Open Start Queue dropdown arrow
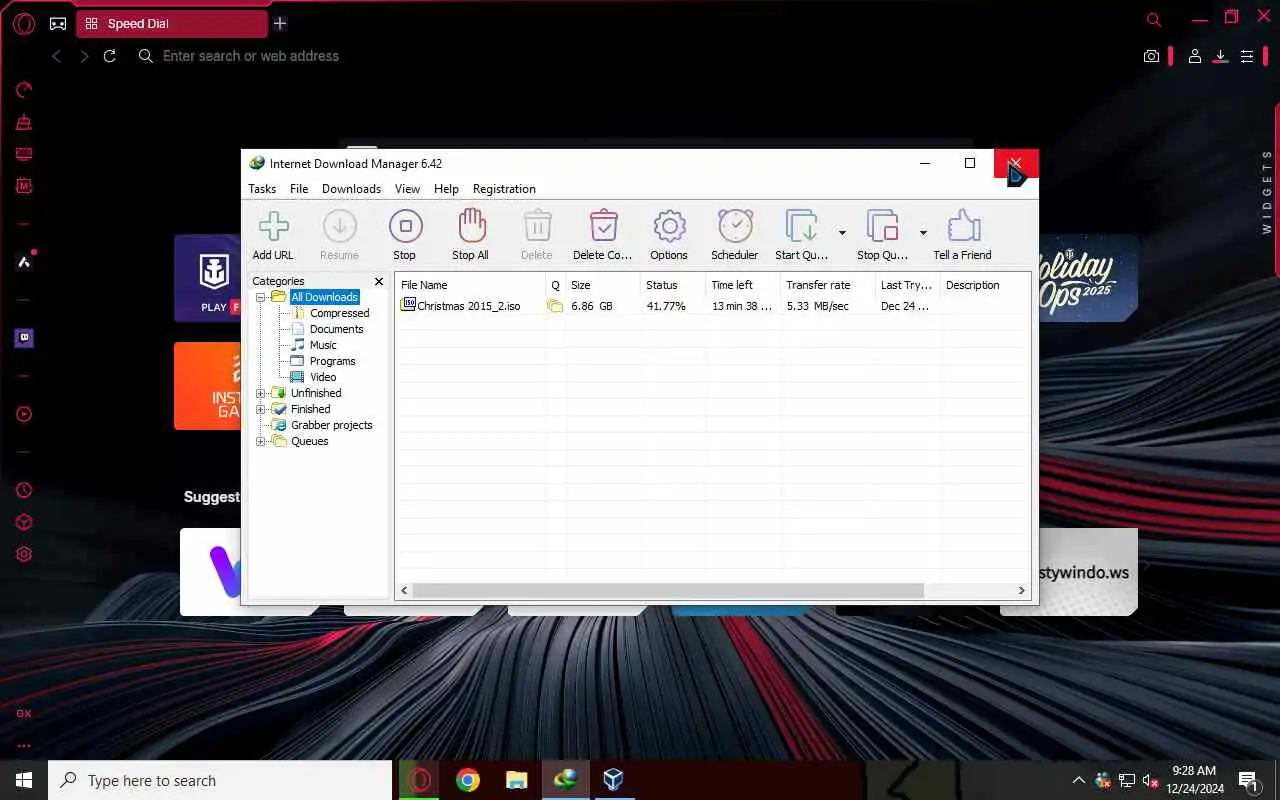This screenshot has width=1280, height=800. (x=842, y=233)
